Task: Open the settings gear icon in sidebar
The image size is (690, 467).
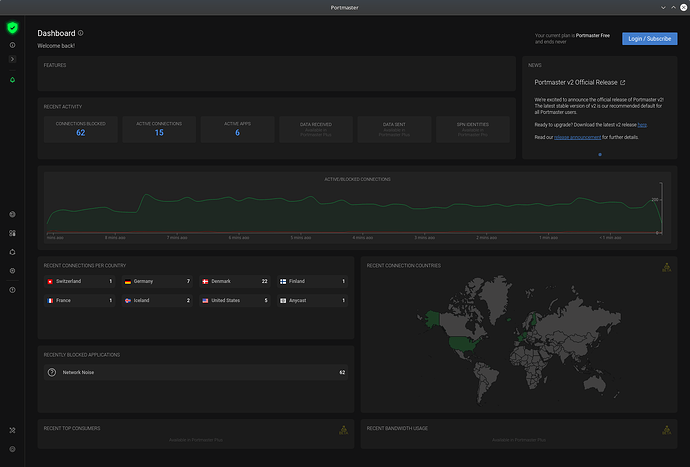Action: tap(12, 271)
